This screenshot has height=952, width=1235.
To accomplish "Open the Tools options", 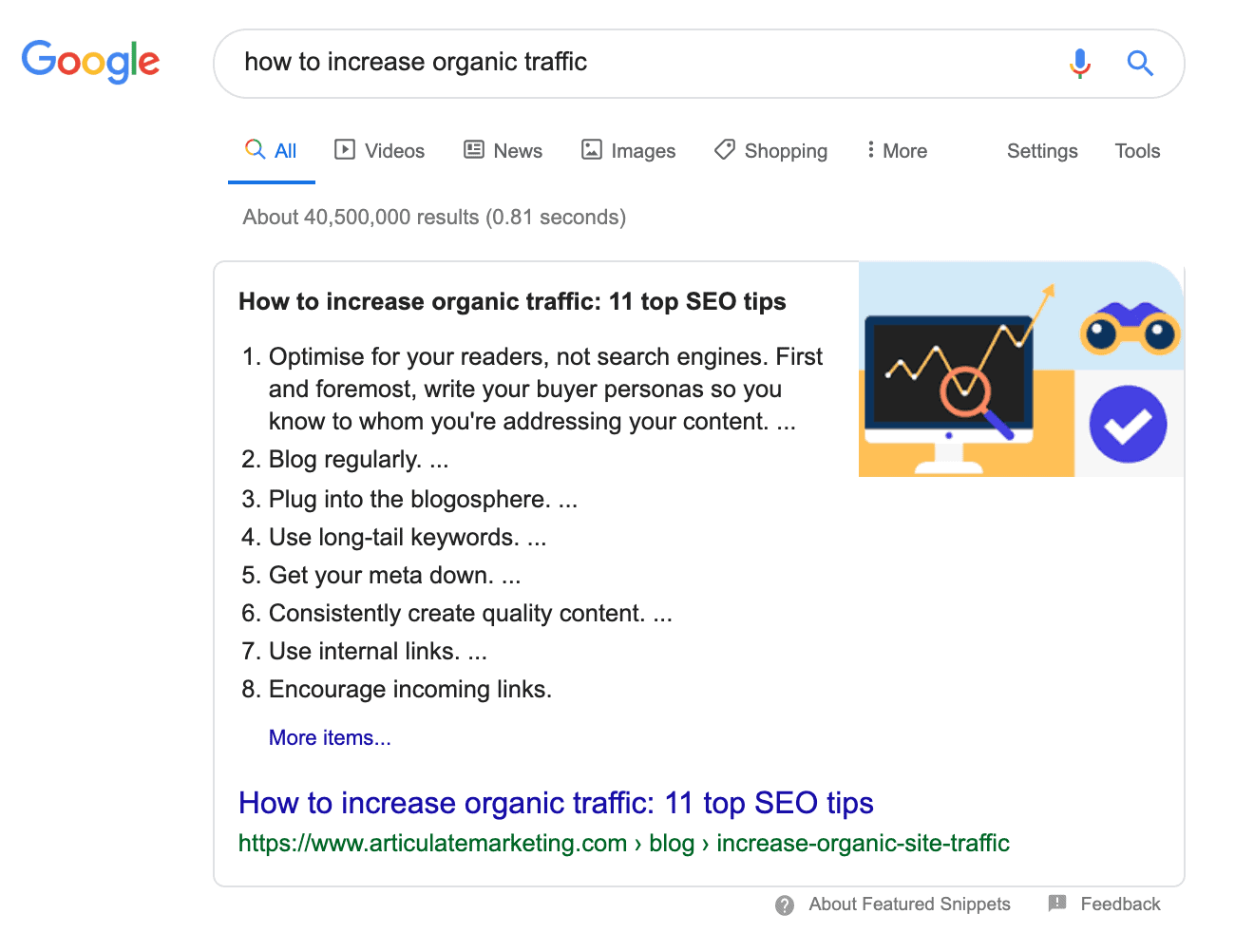I will pos(1137,150).
